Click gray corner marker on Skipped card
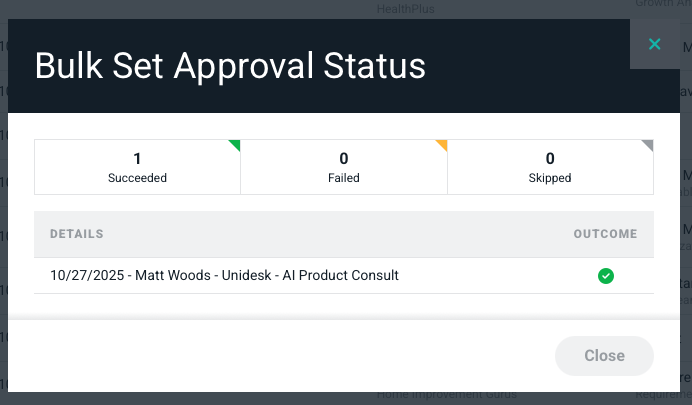 pyautogui.click(x=648, y=144)
